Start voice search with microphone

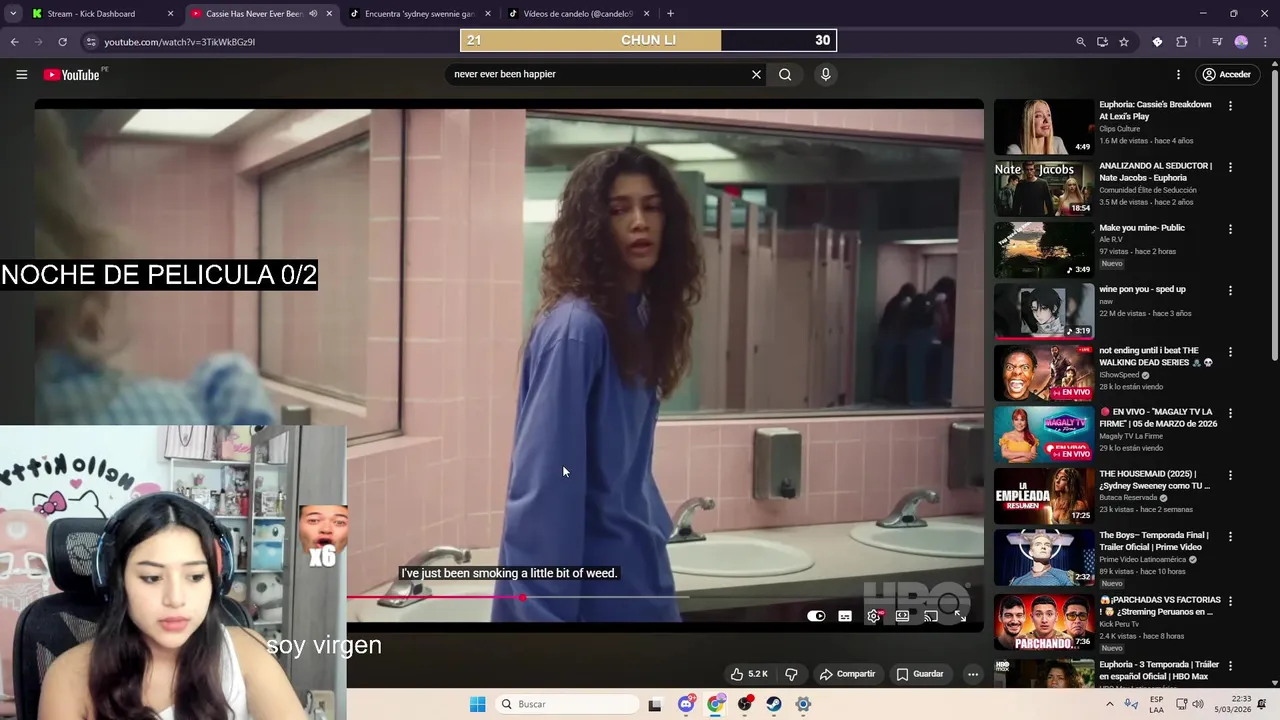pos(825,74)
